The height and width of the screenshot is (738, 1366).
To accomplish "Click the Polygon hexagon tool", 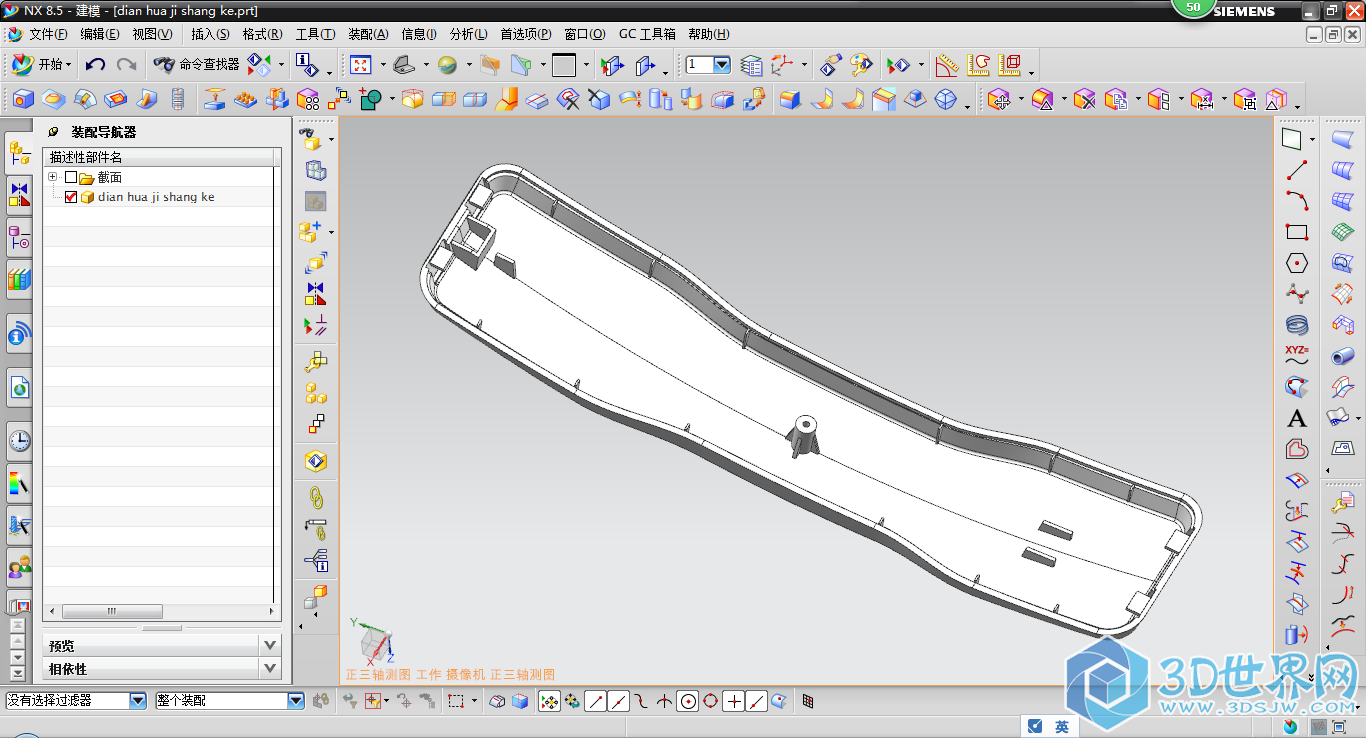I will coord(1297,263).
